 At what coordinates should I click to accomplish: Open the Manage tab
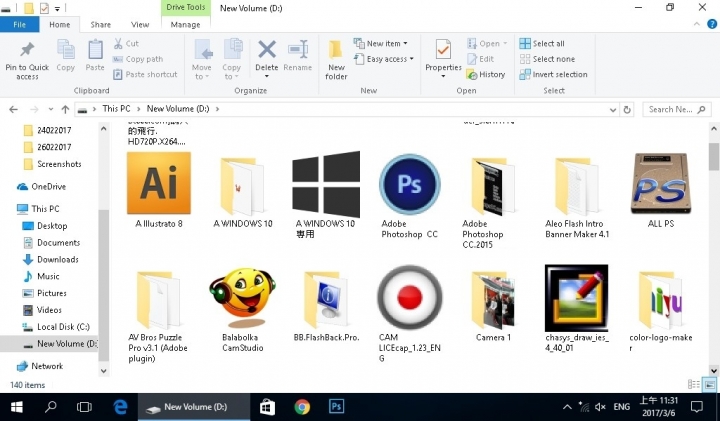tap(186, 24)
